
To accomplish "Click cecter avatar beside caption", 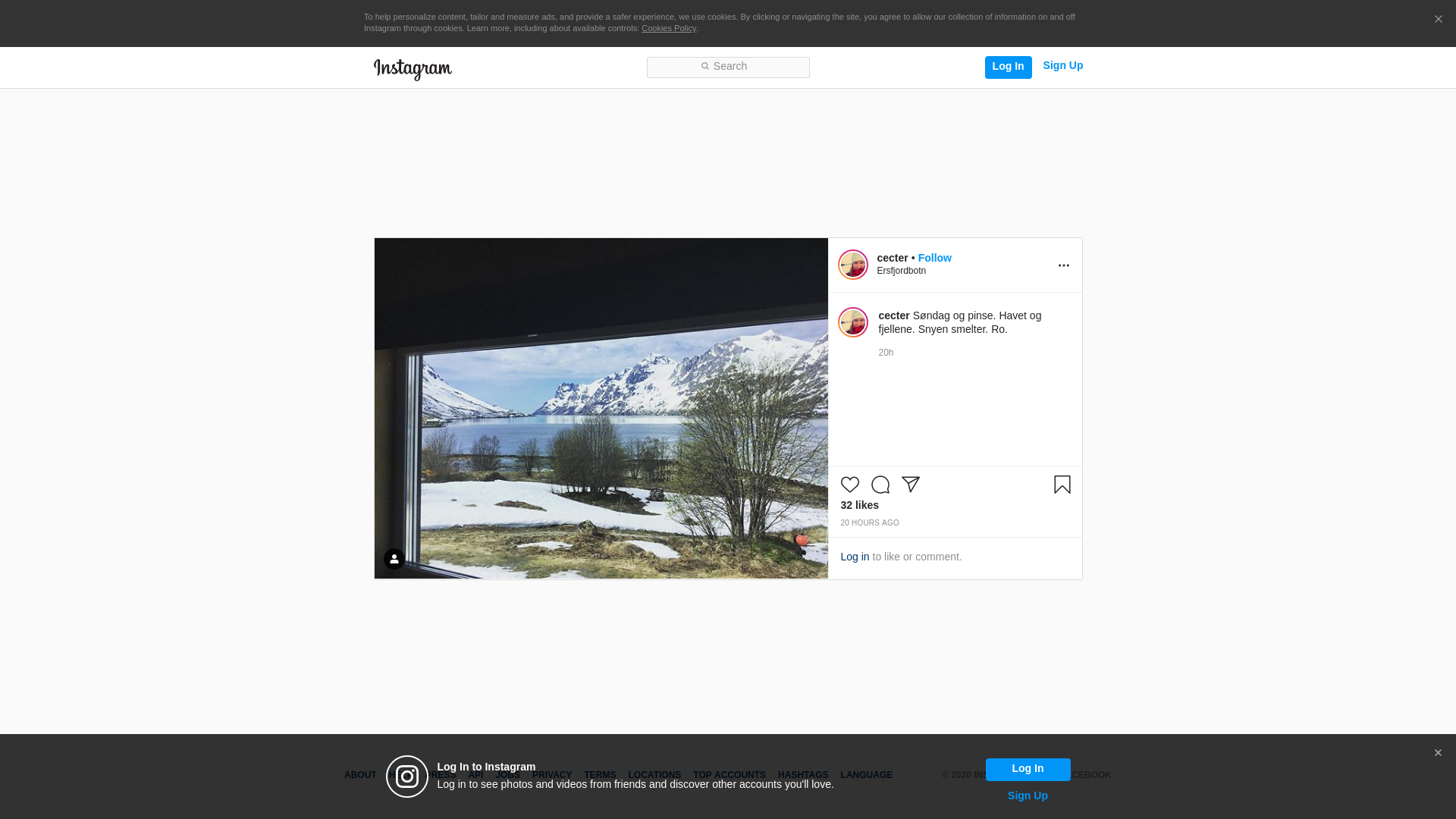I will point(852,322).
